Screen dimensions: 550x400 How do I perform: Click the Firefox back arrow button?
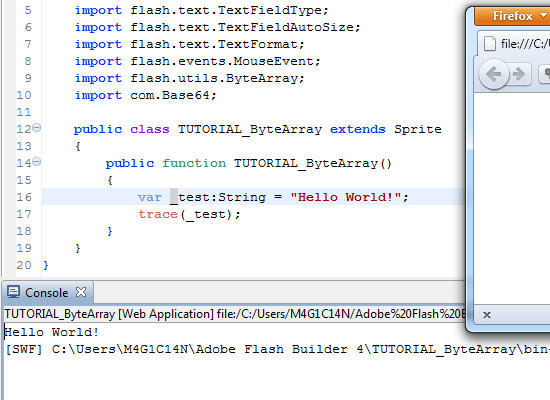(494, 74)
